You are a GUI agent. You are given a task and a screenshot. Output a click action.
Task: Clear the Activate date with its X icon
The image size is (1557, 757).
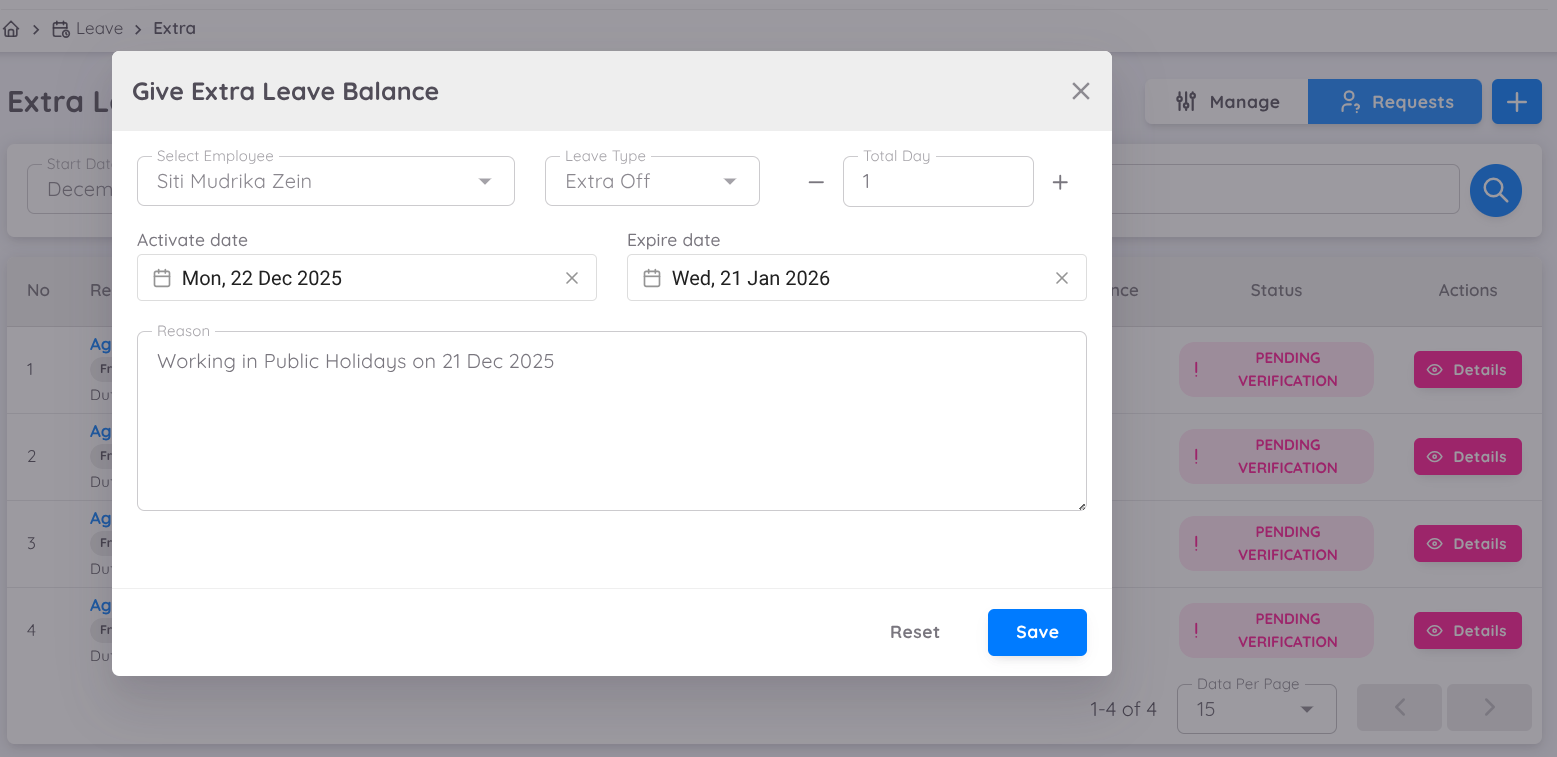(x=572, y=278)
